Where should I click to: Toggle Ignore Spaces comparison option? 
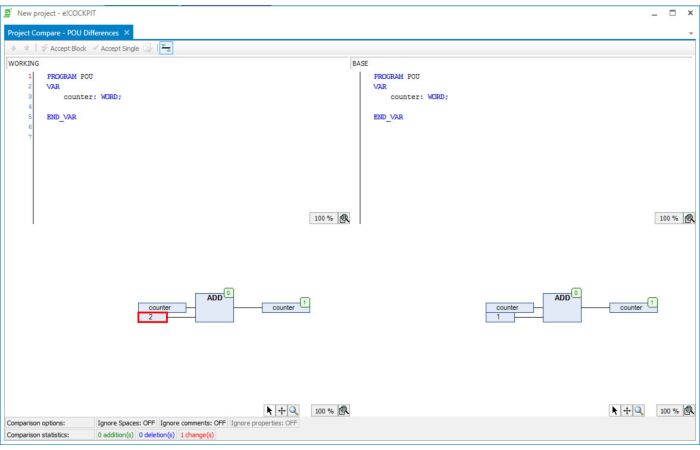pos(124,423)
